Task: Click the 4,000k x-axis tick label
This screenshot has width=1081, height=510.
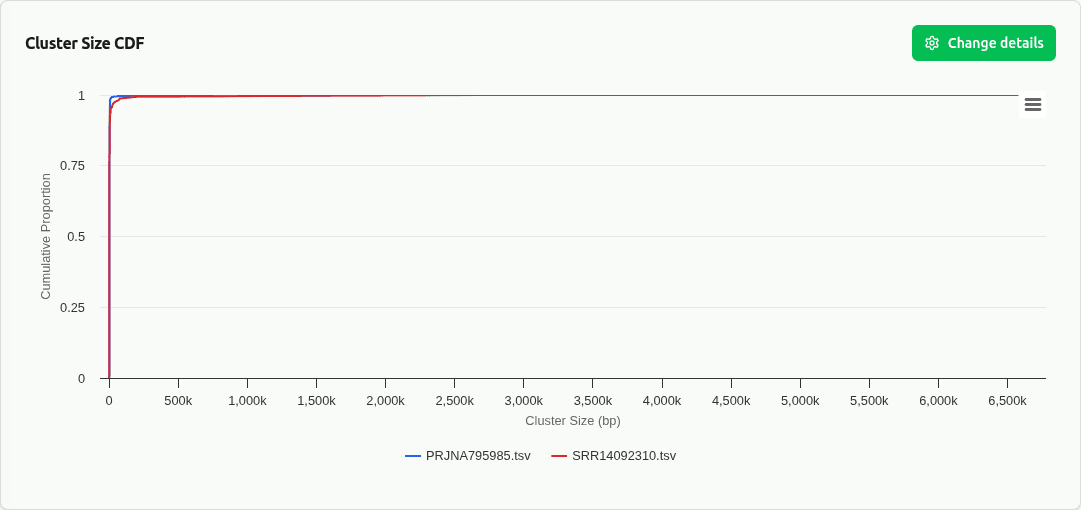Action: [661, 400]
